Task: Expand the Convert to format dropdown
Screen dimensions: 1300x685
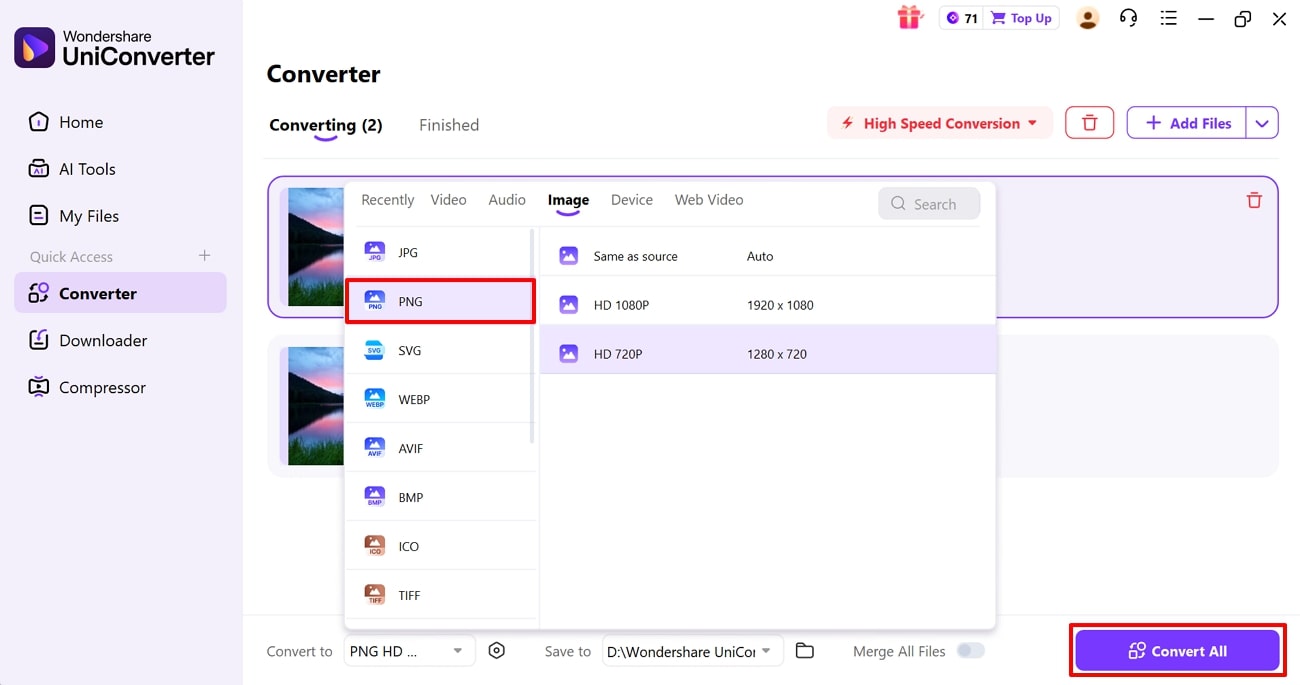Action: (x=409, y=650)
